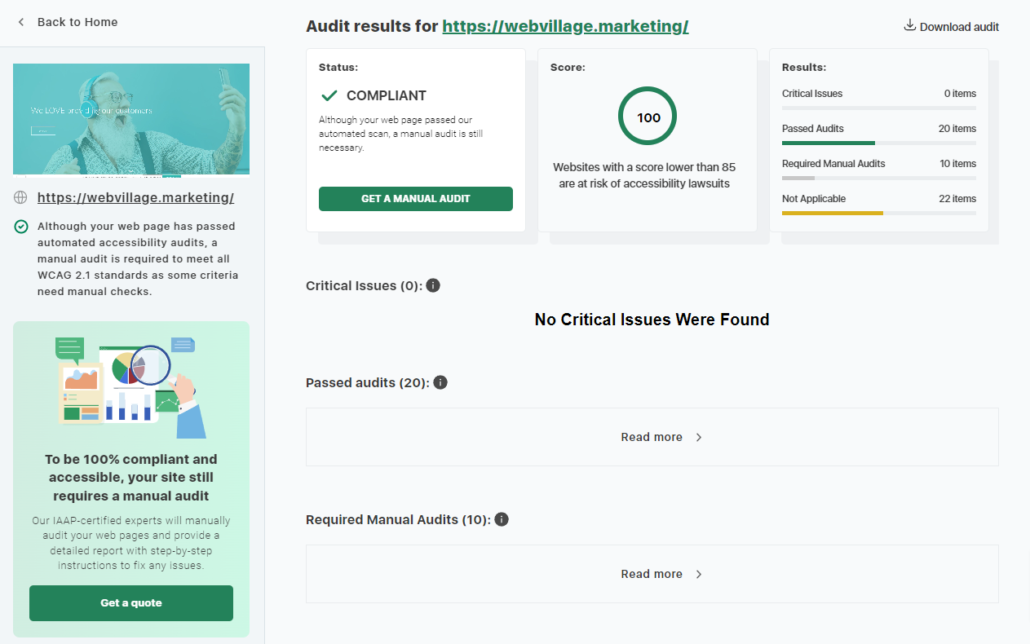This screenshot has height=644, width=1030.
Task: Click the green Passed Audits progress bar
Action: click(828, 143)
